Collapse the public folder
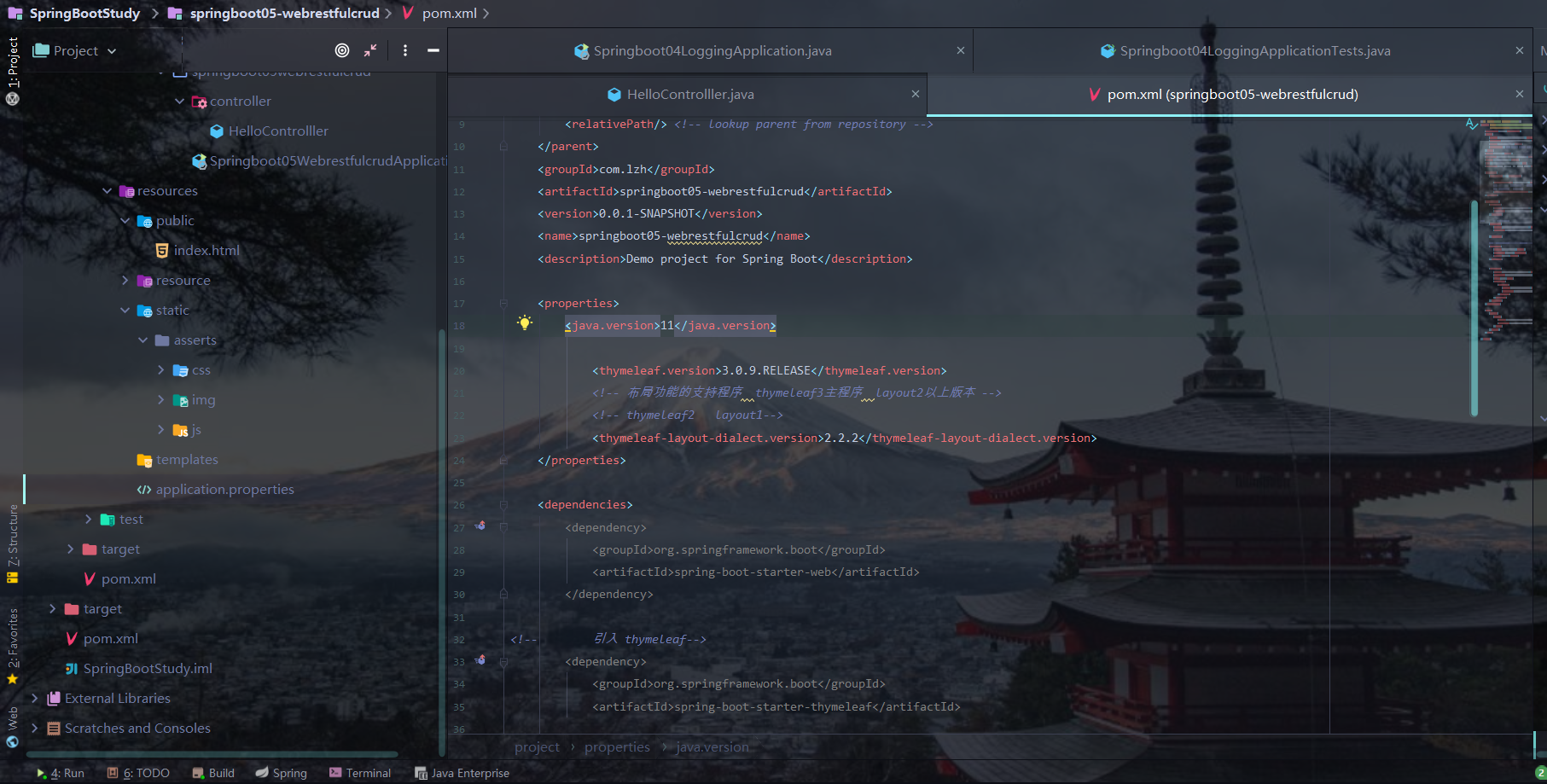1547x784 pixels. (125, 221)
